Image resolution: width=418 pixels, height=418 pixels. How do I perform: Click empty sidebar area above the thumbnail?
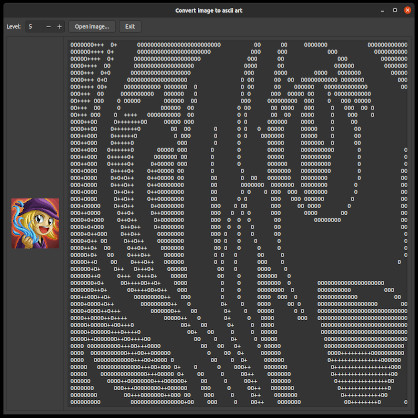pyautogui.click(x=35, y=117)
